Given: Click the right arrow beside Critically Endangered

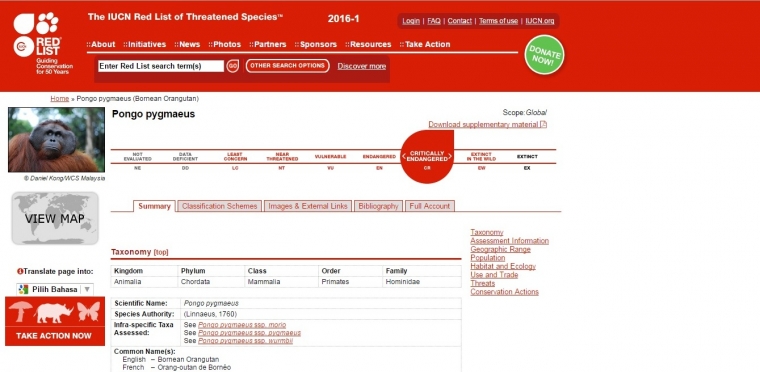Looking at the screenshot, I should point(450,156).
